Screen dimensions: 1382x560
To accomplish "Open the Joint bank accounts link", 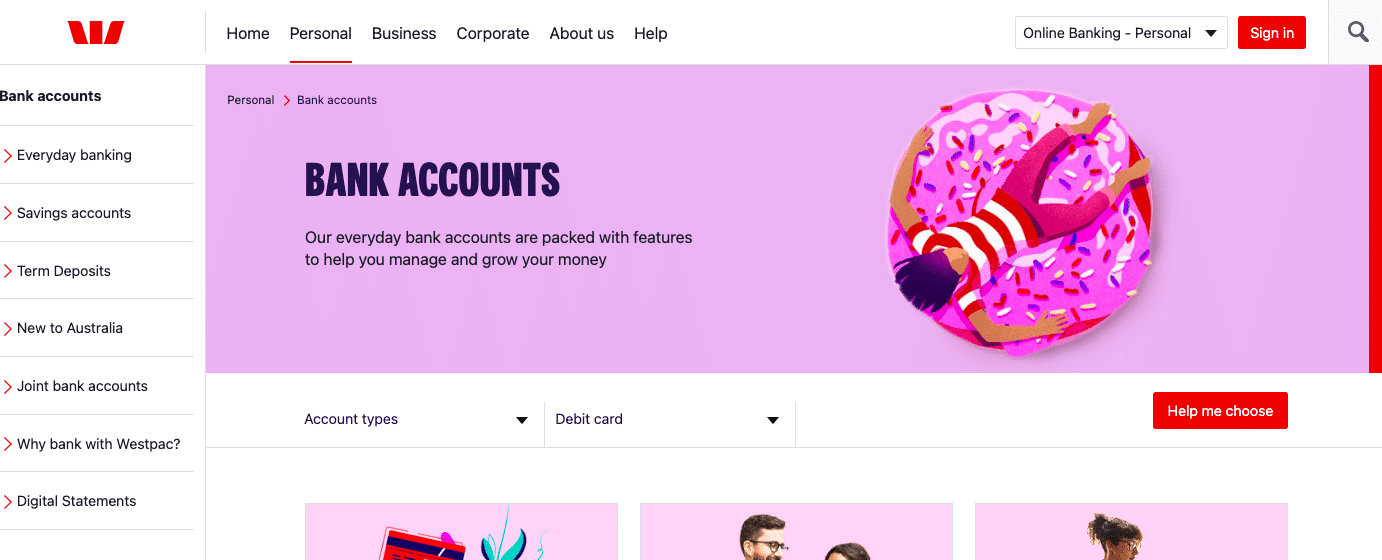I will 82,386.
